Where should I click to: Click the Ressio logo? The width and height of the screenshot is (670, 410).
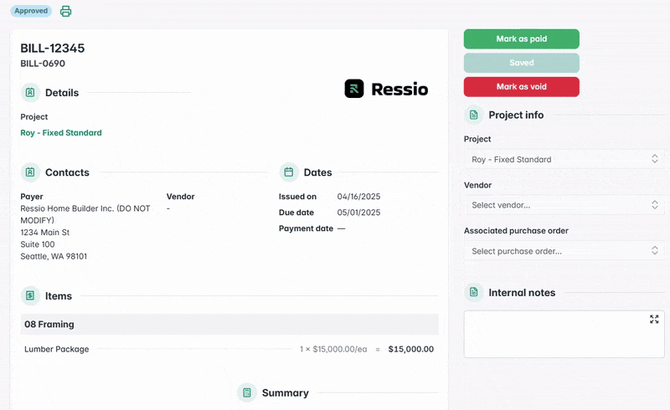click(x=386, y=89)
